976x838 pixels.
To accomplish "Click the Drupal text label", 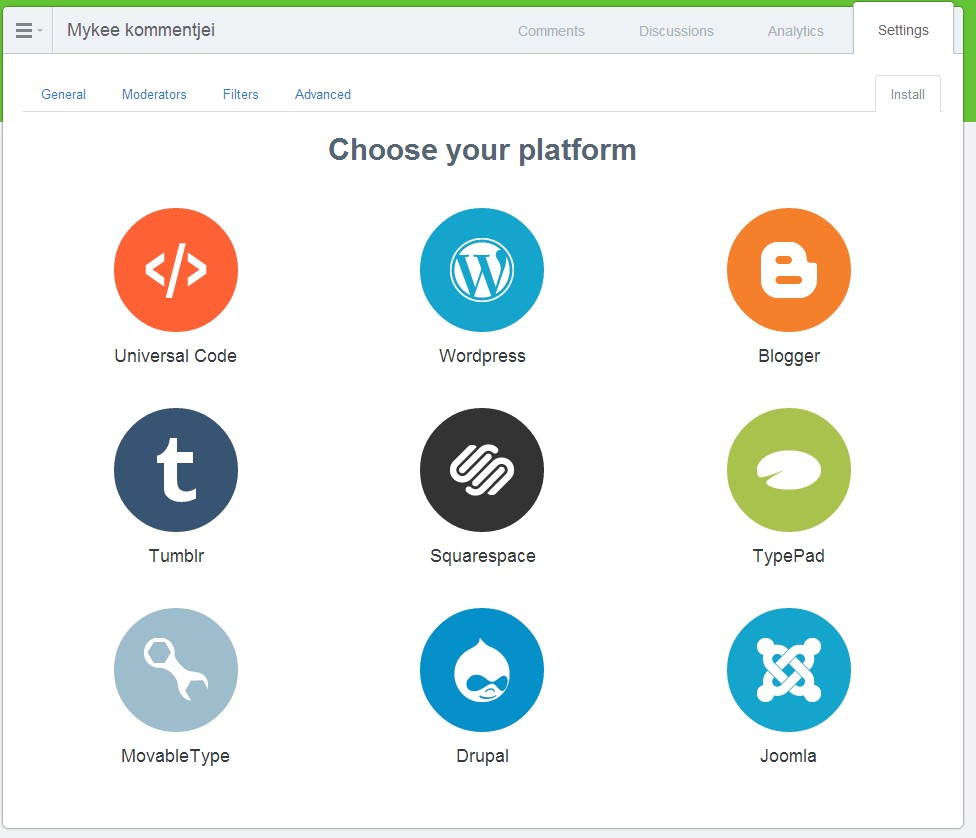I will tap(482, 756).
